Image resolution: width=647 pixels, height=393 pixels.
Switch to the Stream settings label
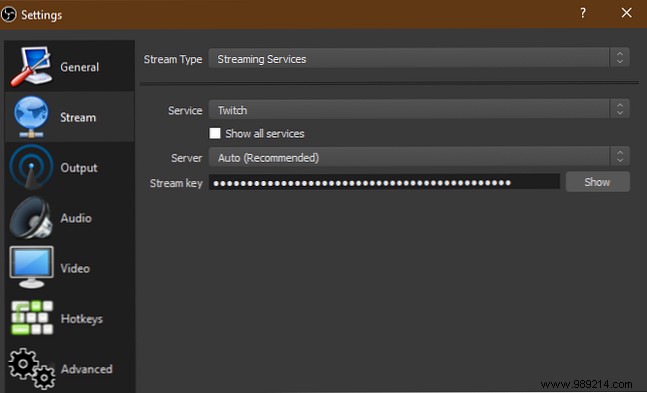click(78, 117)
